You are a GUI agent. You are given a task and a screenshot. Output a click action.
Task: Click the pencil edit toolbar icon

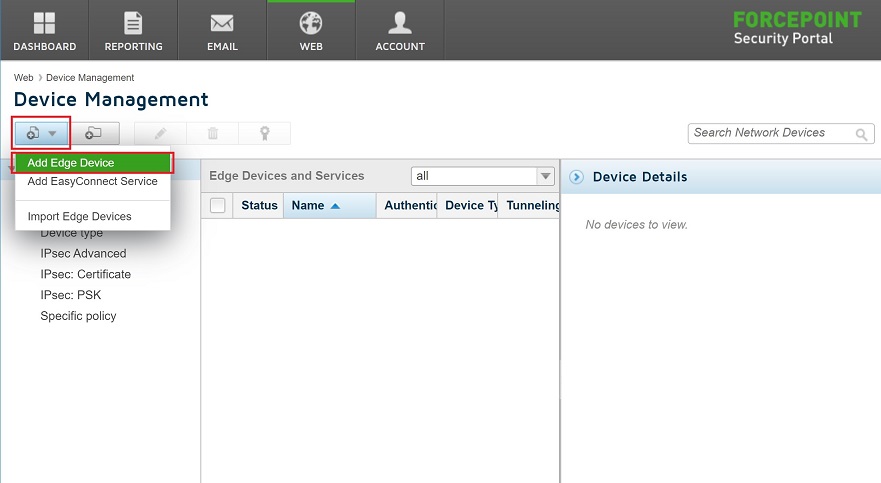tap(160, 133)
